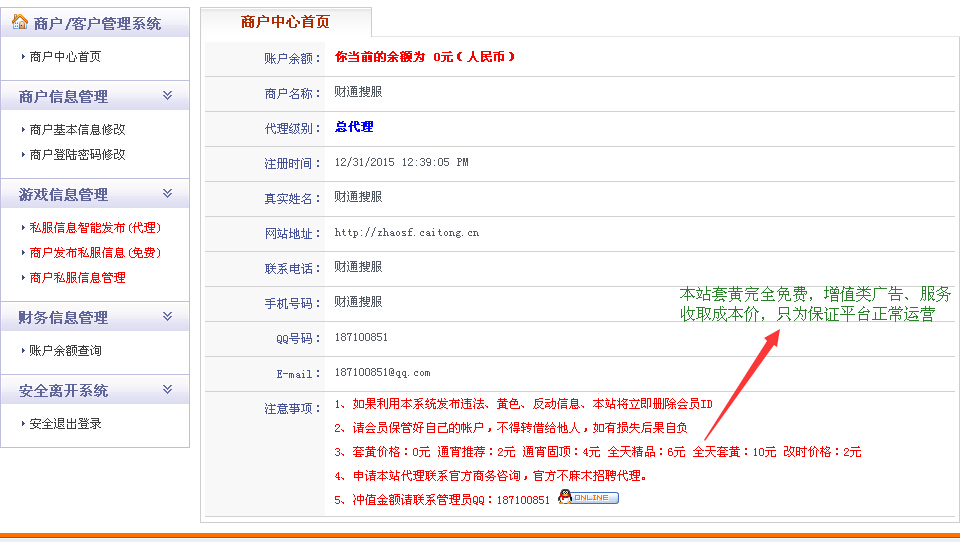
Task: Click notice 3 listing 套黄价格
Action: click(x=598, y=452)
